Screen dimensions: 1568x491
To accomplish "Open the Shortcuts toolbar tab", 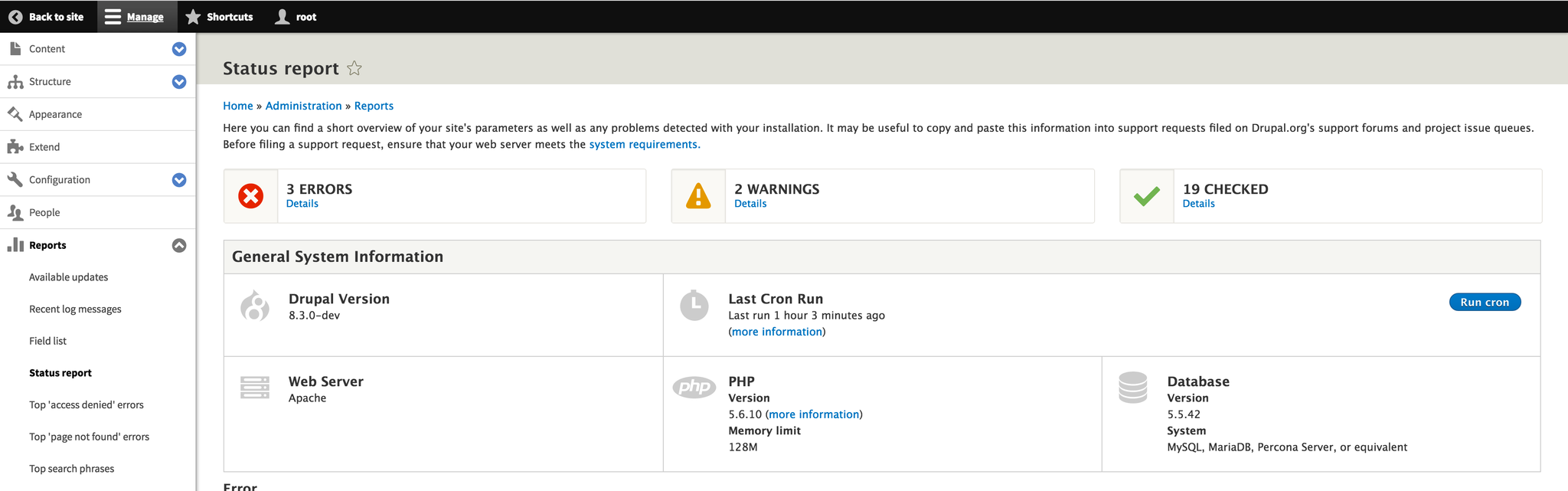I will [220, 17].
